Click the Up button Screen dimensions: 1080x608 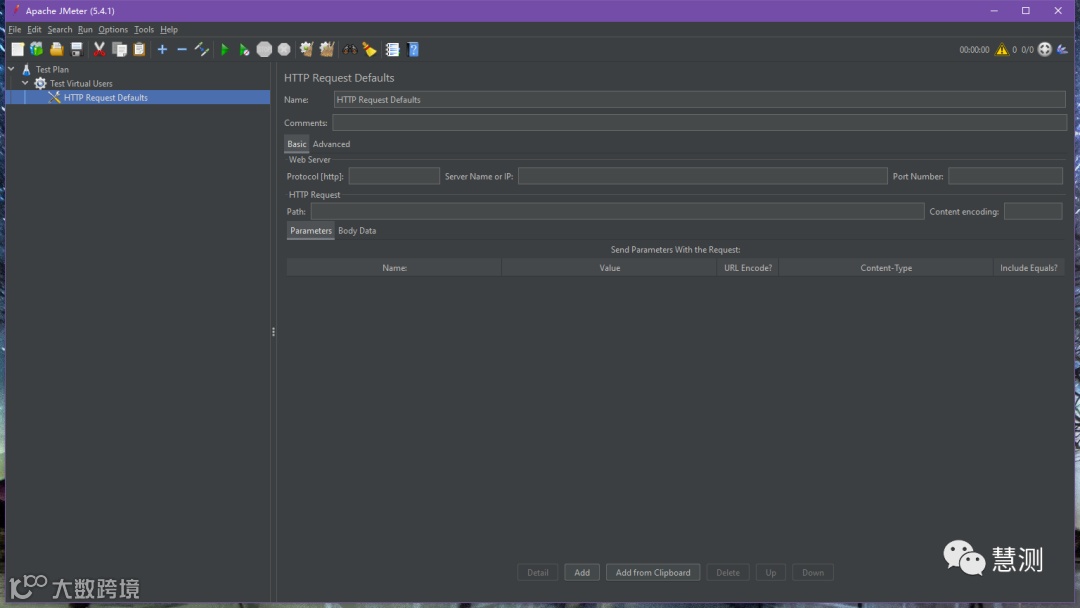click(771, 572)
